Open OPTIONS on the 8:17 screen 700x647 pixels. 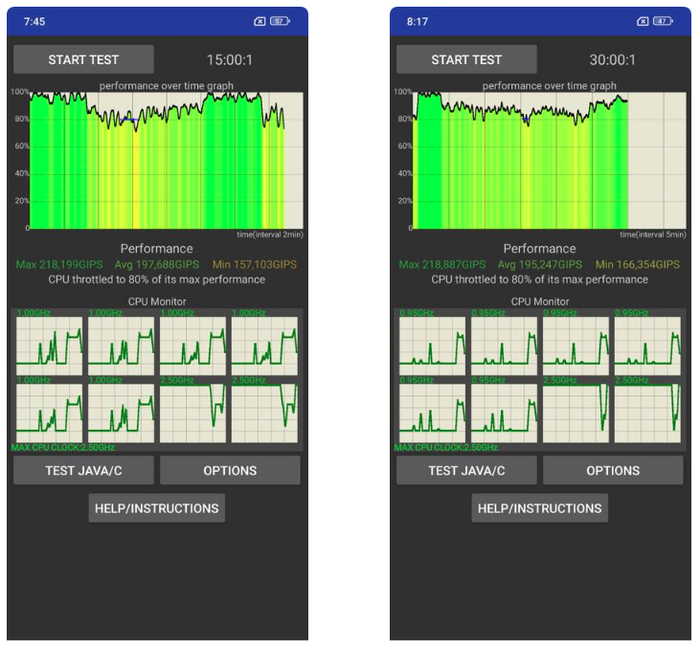pyautogui.click(x=612, y=471)
